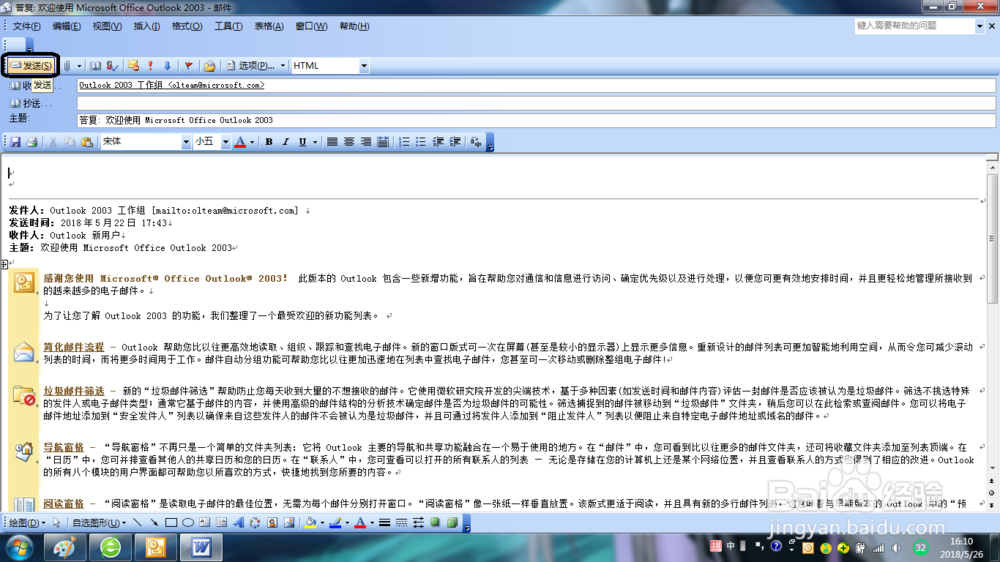Click the decrease indent icon
Viewport: 1000px width, 562px height.
click(438, 142)
